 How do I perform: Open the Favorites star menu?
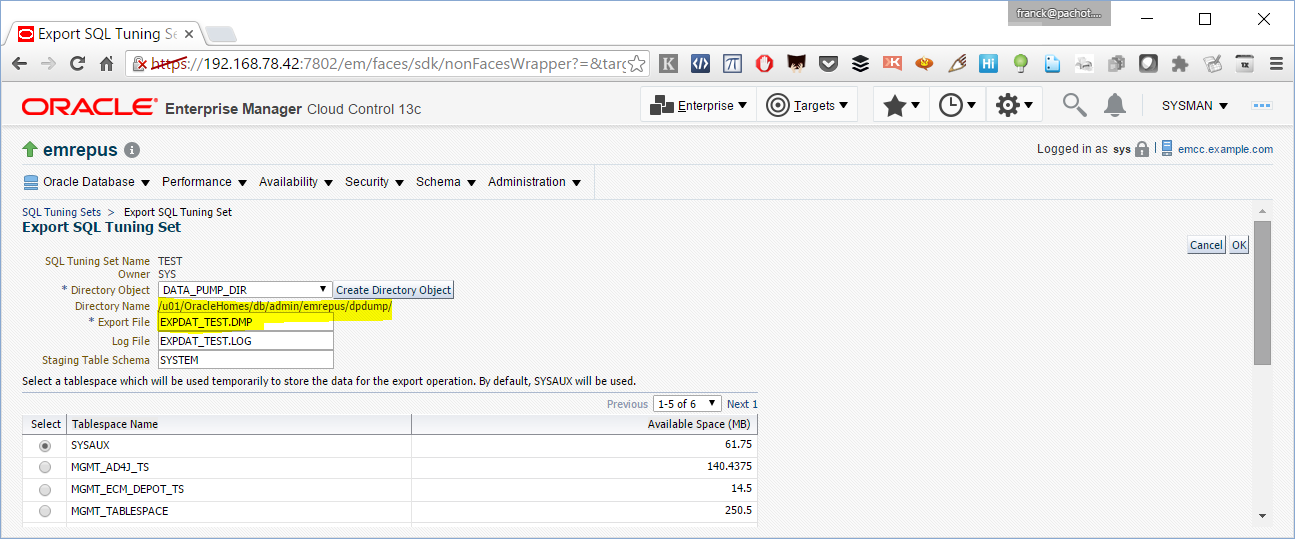coord(901,105)
